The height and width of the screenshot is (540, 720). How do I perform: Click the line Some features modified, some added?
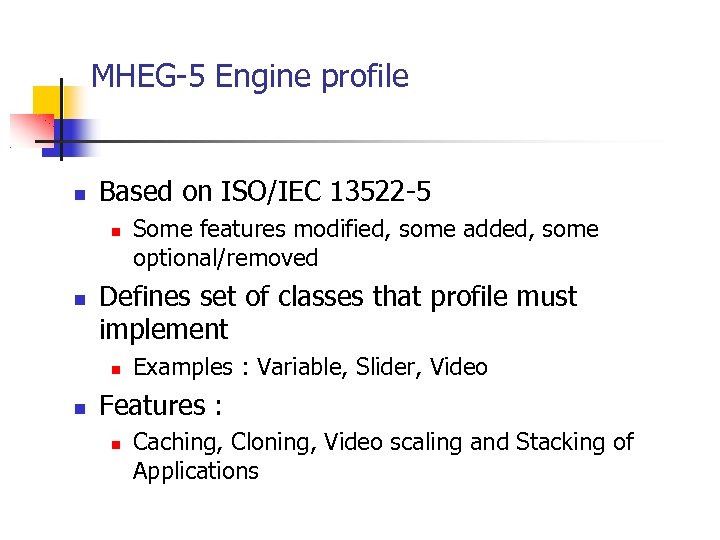(365, 229)
